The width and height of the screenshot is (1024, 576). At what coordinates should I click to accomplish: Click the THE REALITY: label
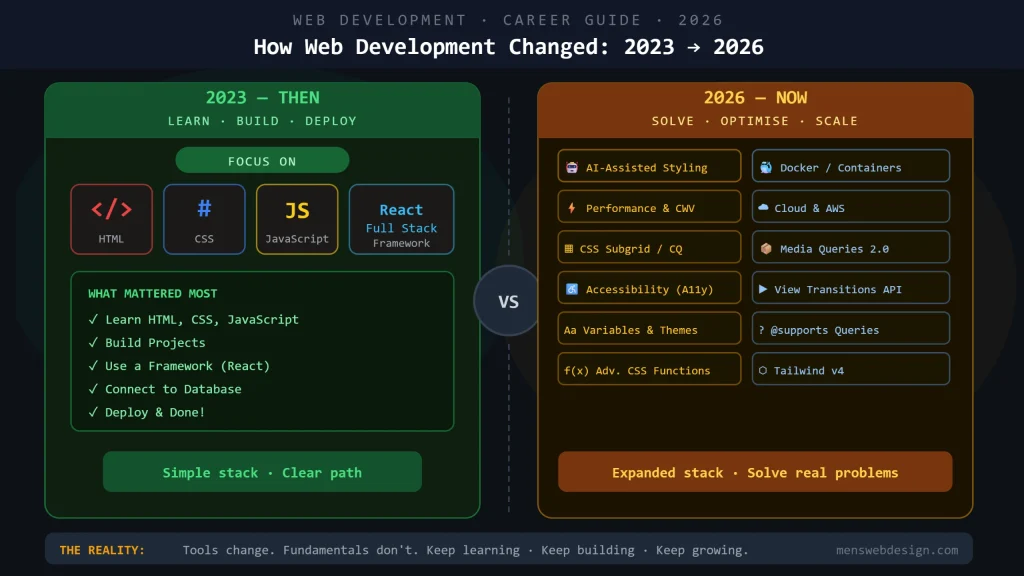[102, 550]
